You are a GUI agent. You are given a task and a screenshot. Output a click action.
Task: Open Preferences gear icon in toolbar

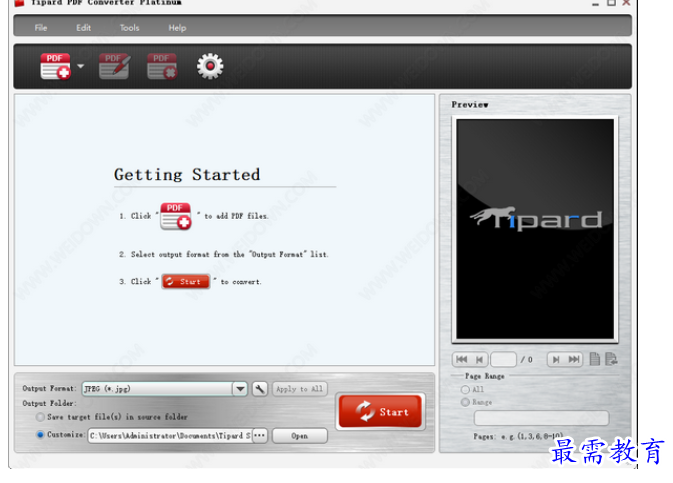pos(210,66)
